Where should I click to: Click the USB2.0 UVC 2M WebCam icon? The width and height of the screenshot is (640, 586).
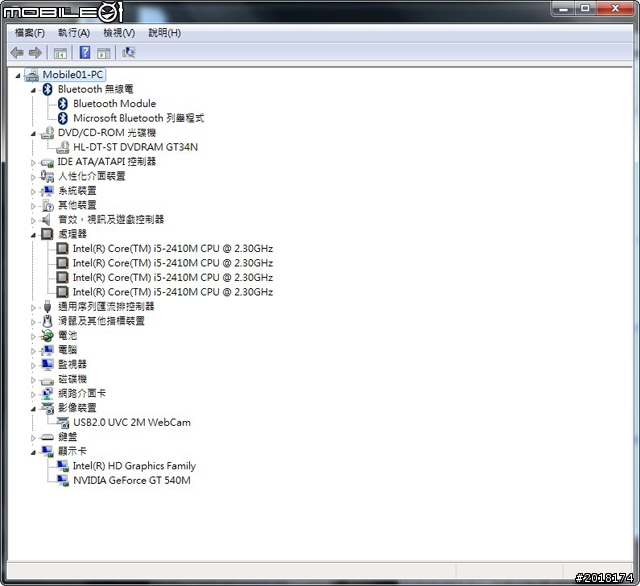tap(62, 423)
